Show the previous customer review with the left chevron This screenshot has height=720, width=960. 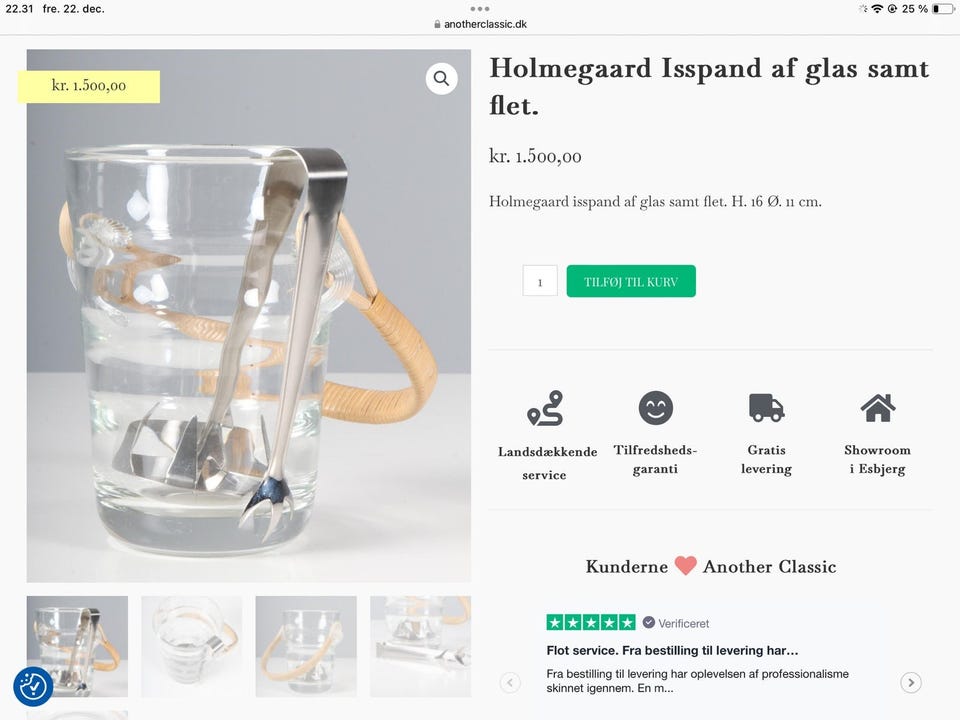pos(510,682)
